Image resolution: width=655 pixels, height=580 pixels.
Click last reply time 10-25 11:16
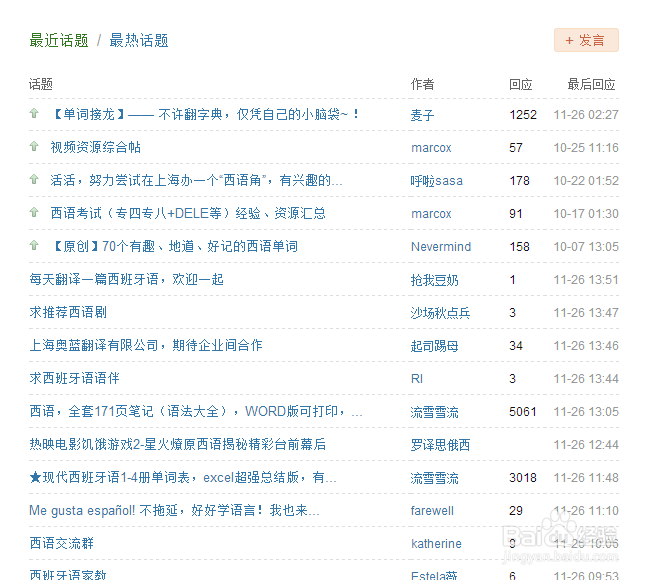point(586,148)
